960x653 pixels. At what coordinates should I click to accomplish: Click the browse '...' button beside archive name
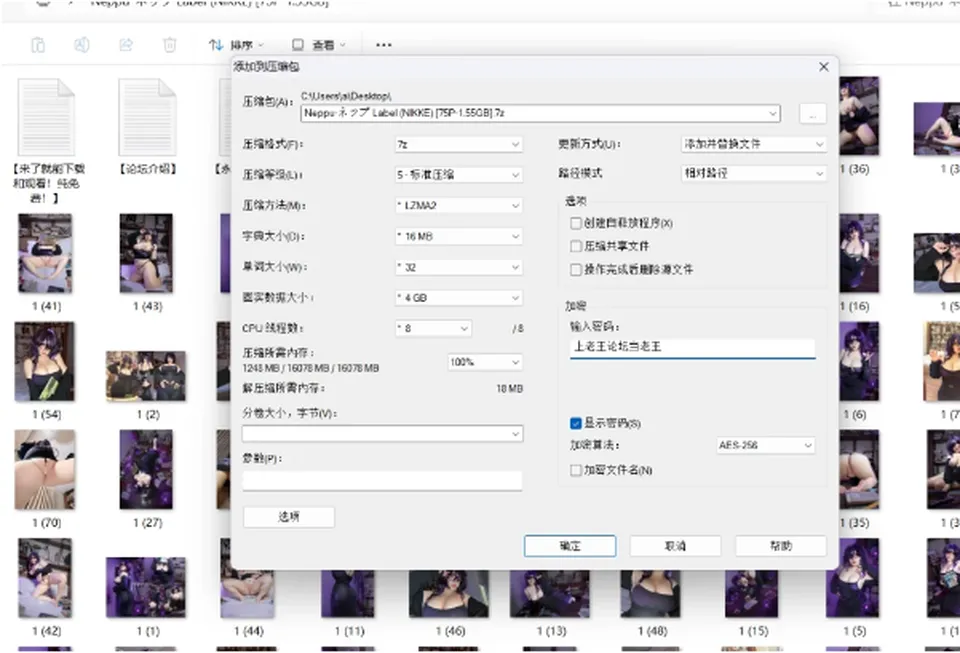(x=813, y=114)
